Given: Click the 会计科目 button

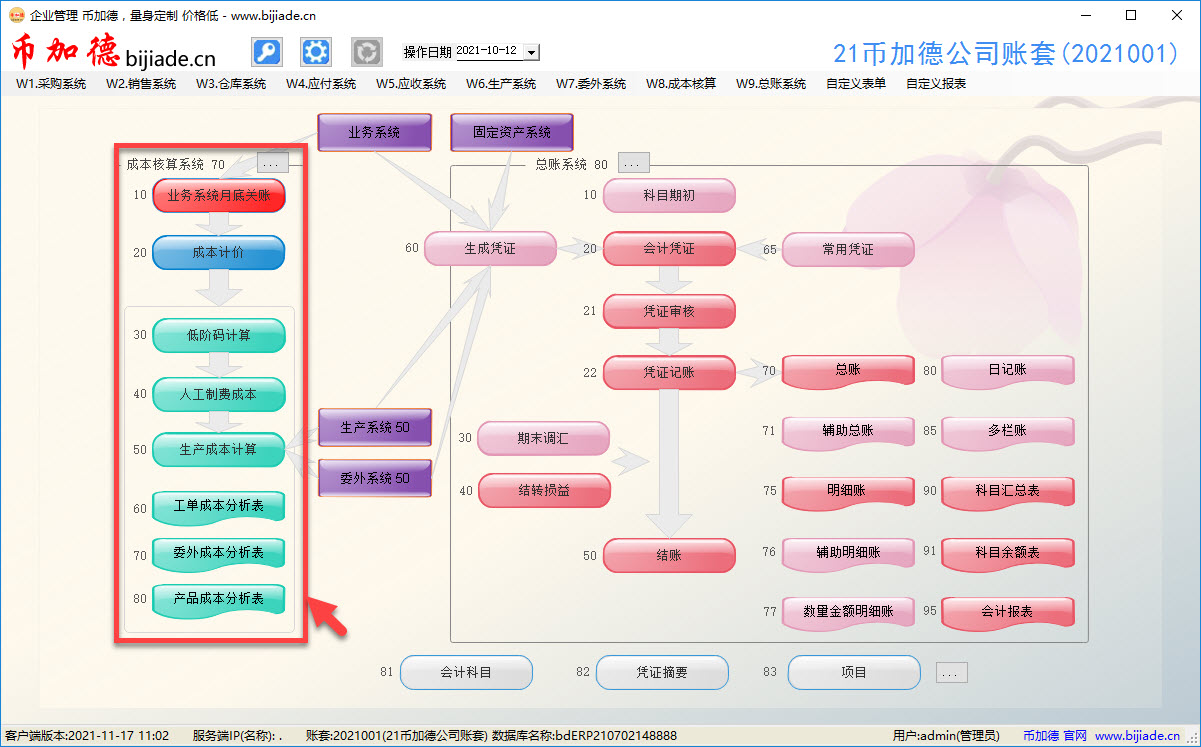Looking at the screenshot, I should (466, 673).
